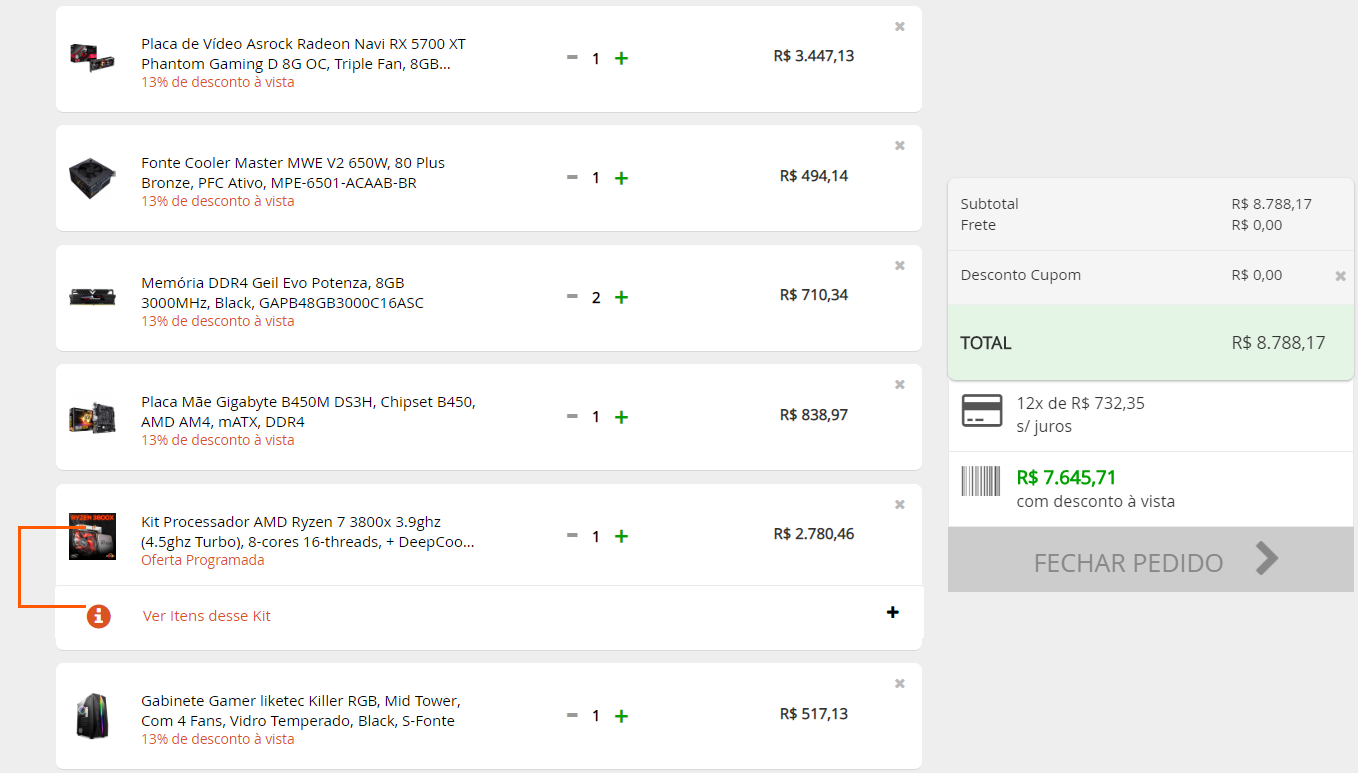1358x773 pixels.
Task: Click the discount note under Radeon RX 5700 XT
Action: [x=218, y=82]
